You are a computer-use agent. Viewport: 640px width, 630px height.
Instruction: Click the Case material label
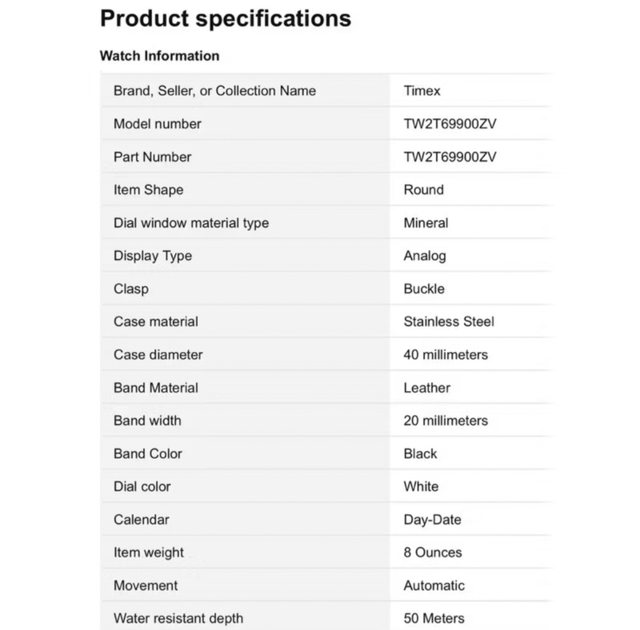pos(156,322)
